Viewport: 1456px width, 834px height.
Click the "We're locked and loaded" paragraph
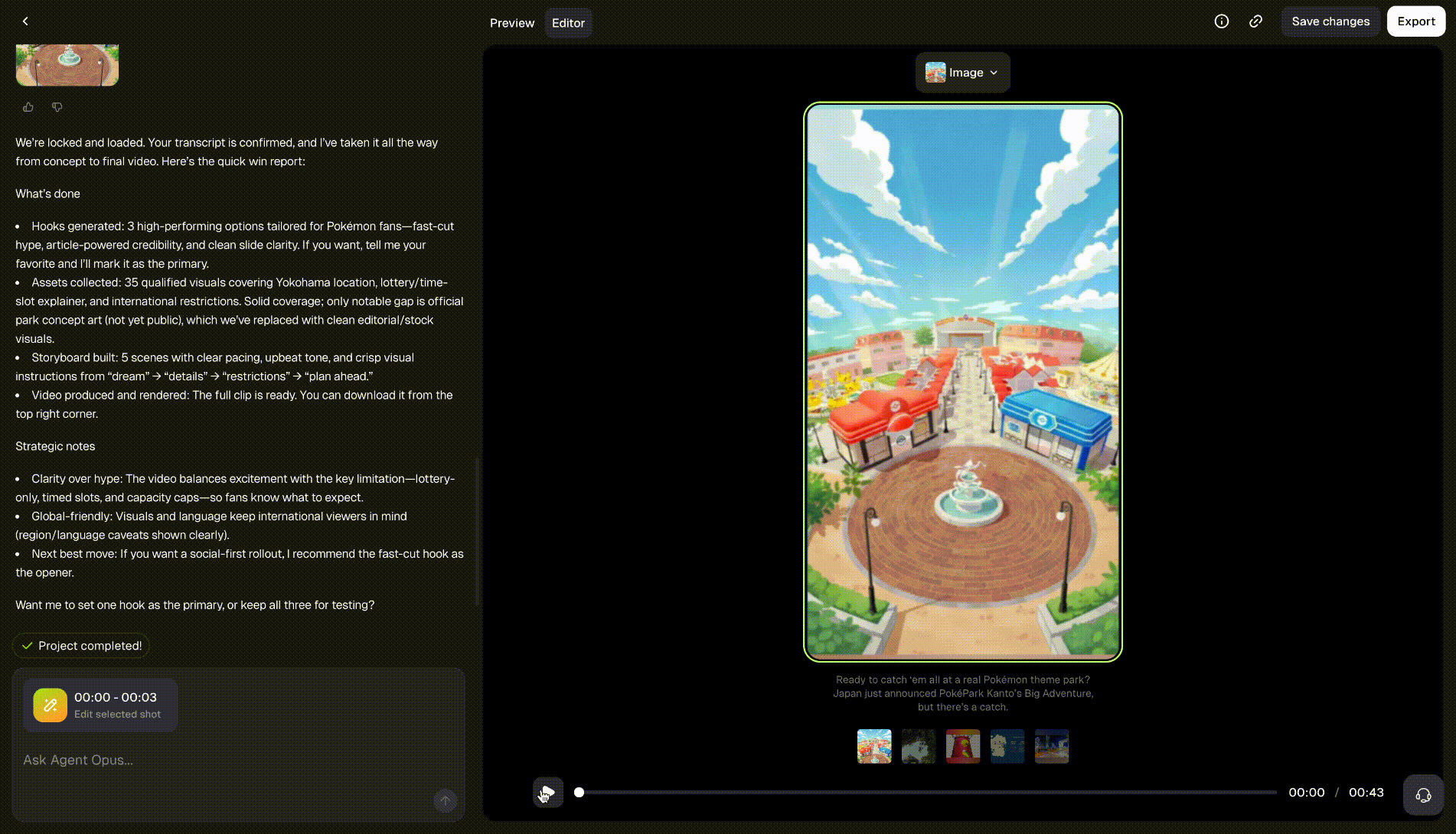click(x=227, y=151)
